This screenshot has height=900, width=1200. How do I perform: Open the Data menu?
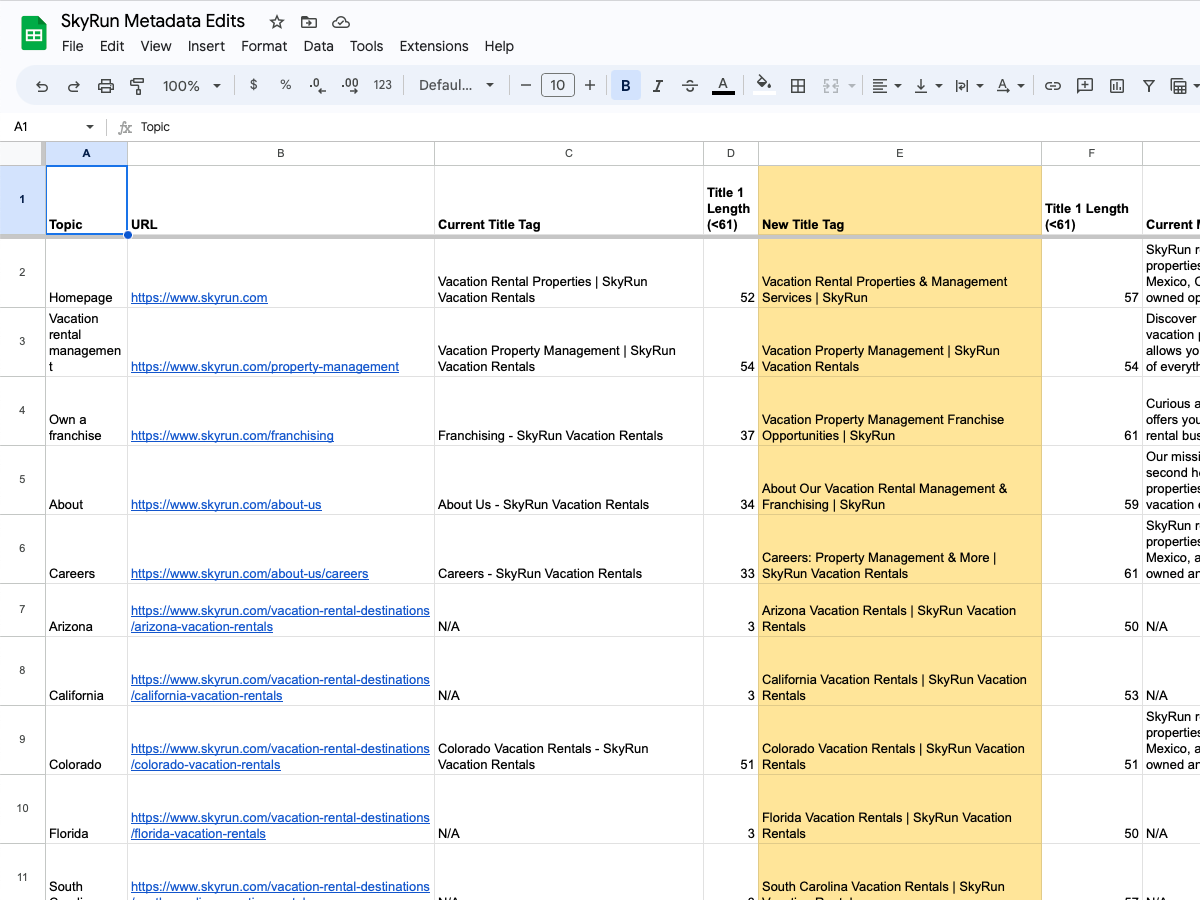coord(318,46)
